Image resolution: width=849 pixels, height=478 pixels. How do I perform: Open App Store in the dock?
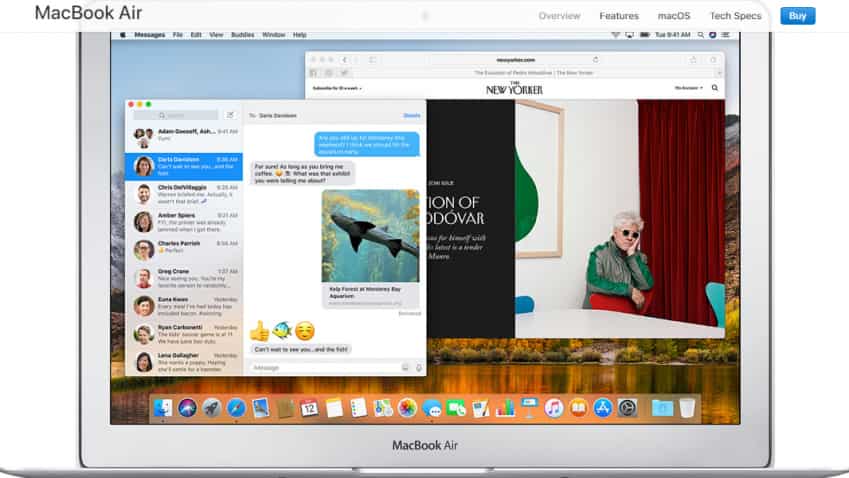(x=603, y=408)
